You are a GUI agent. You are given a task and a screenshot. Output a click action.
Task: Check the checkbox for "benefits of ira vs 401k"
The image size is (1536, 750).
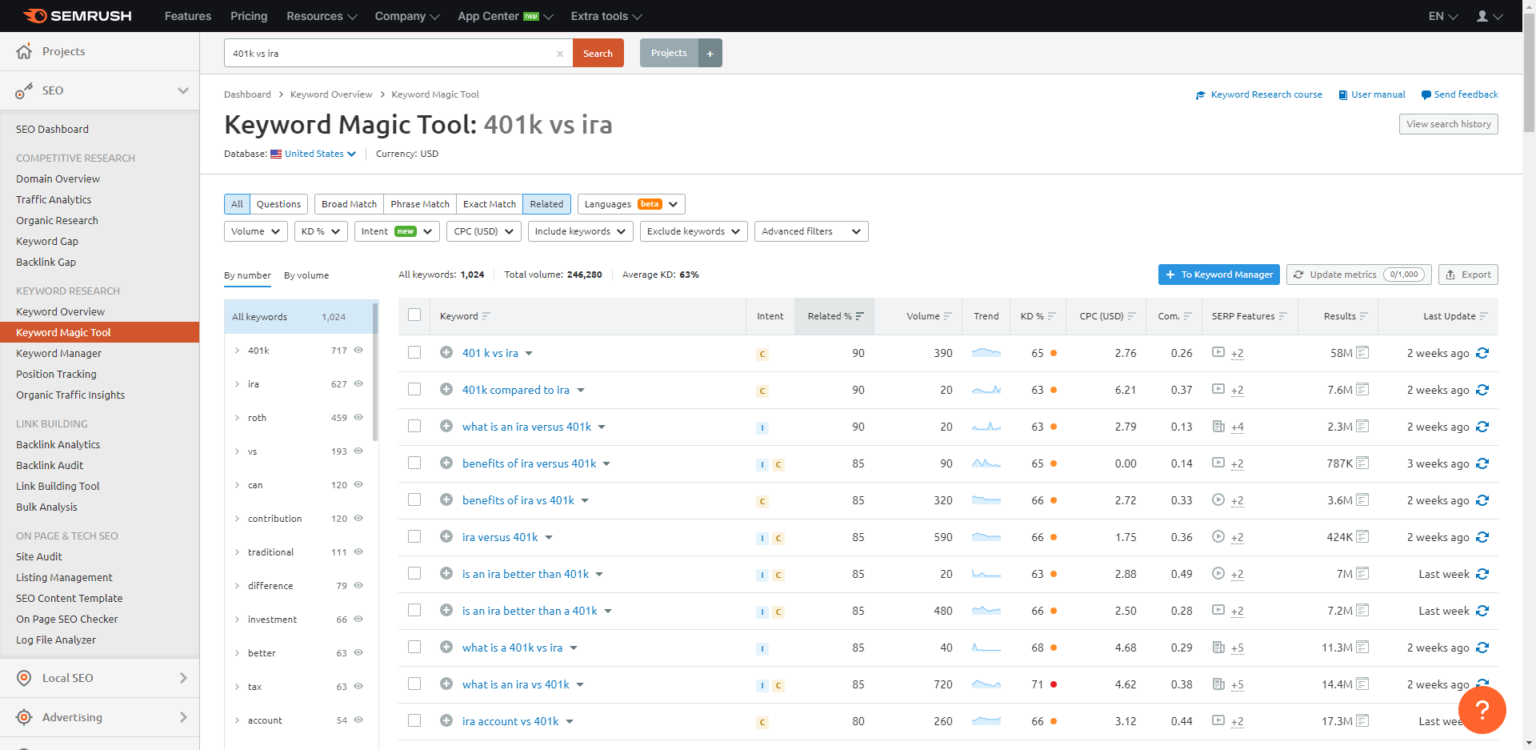pos(414,499)
